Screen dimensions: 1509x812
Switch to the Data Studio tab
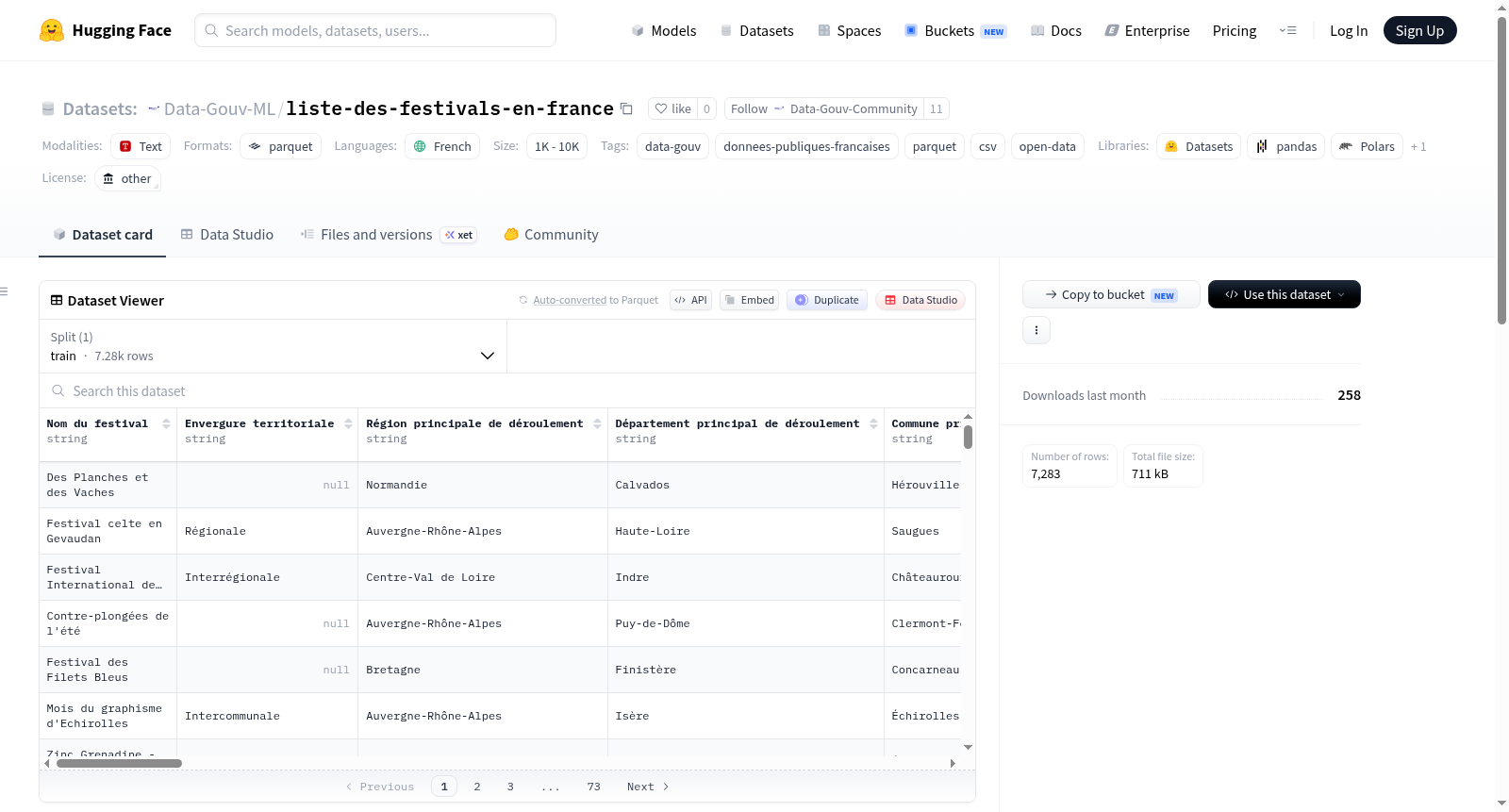pyautogui.click(x=227, y=234)
